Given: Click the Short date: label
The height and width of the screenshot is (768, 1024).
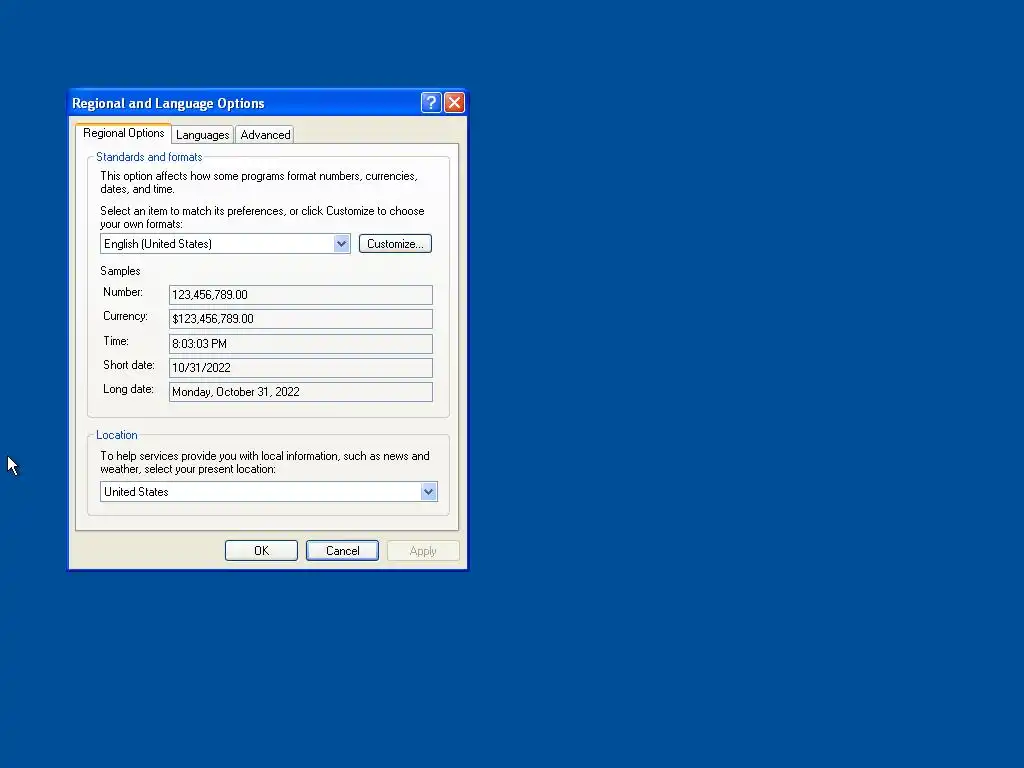Looking at the screenshot, I should [129, 365].
